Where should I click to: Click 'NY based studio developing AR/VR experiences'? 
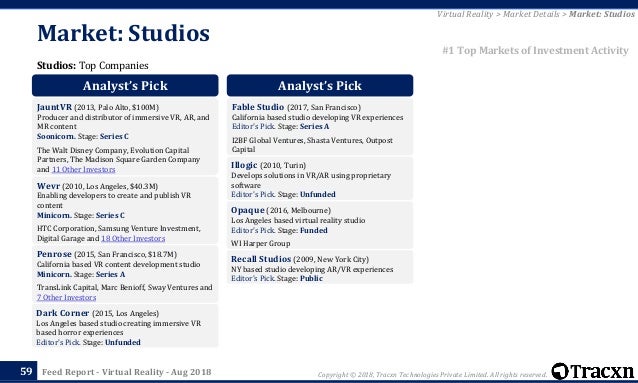(x=312, y=269)
